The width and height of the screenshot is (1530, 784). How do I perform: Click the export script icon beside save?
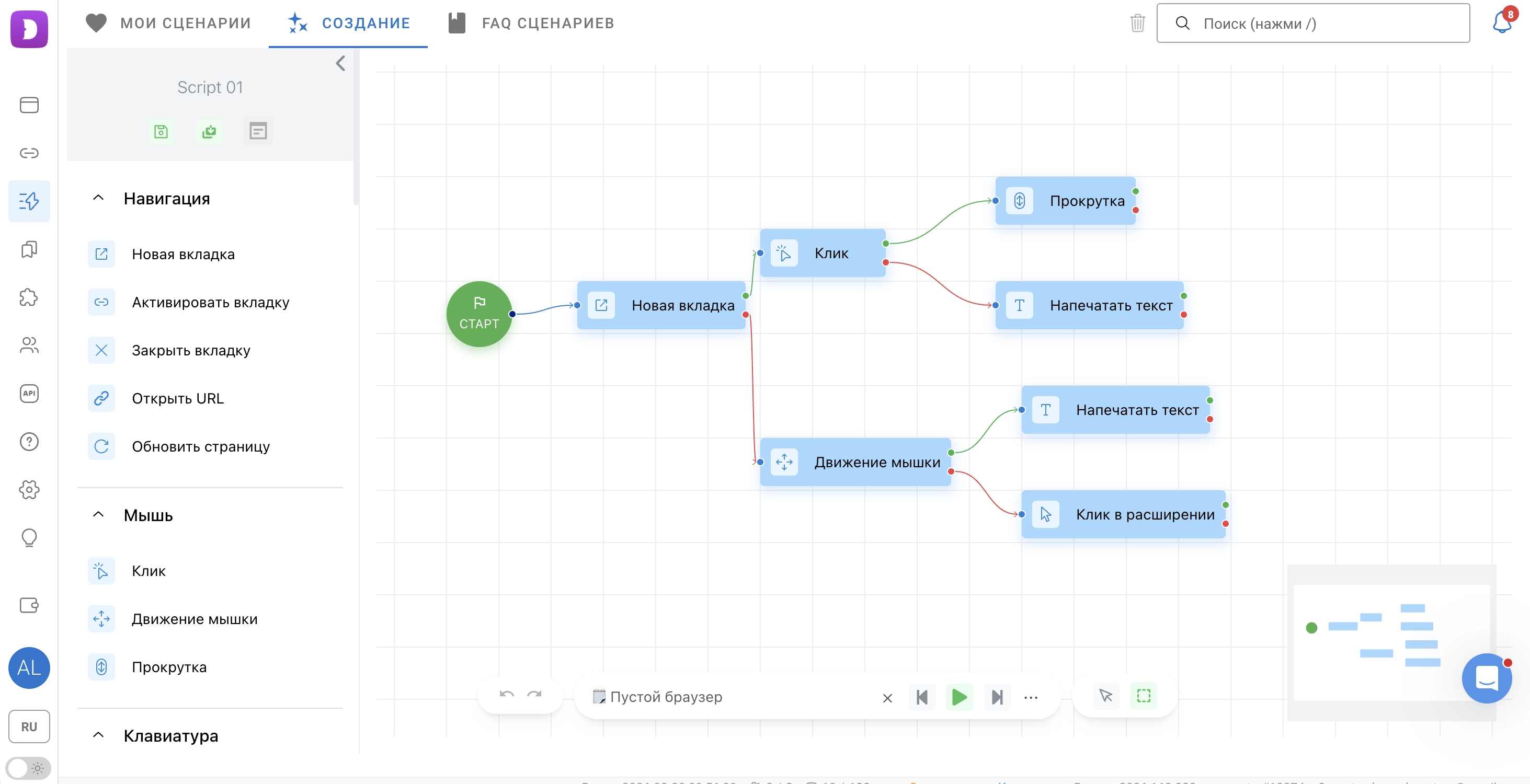[x=209, y=131]
